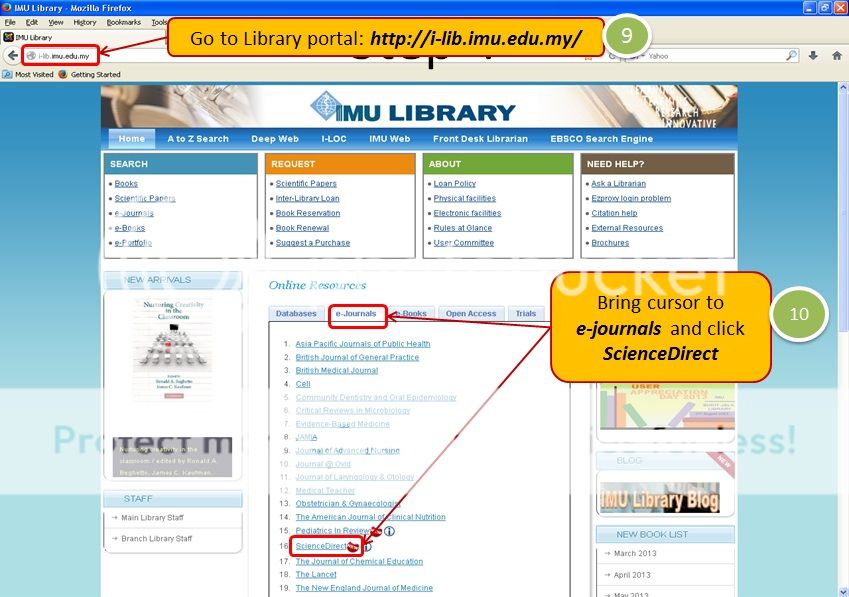The height and width of the screenshot is (597, 849).
Task: Click the Back navigation arrow
Action: tap(13, 57)
